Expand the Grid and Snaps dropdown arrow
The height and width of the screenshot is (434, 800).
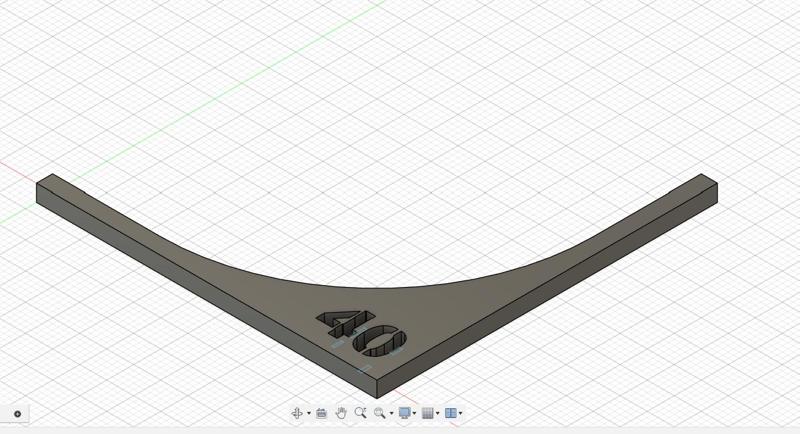coord(438,414)
